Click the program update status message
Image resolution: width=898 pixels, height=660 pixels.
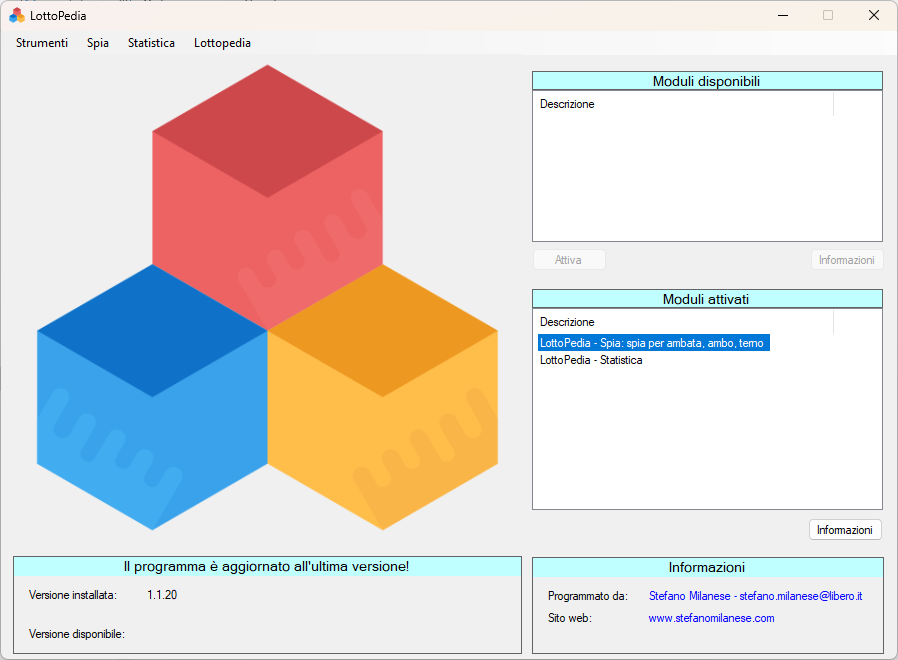(266, 567)
